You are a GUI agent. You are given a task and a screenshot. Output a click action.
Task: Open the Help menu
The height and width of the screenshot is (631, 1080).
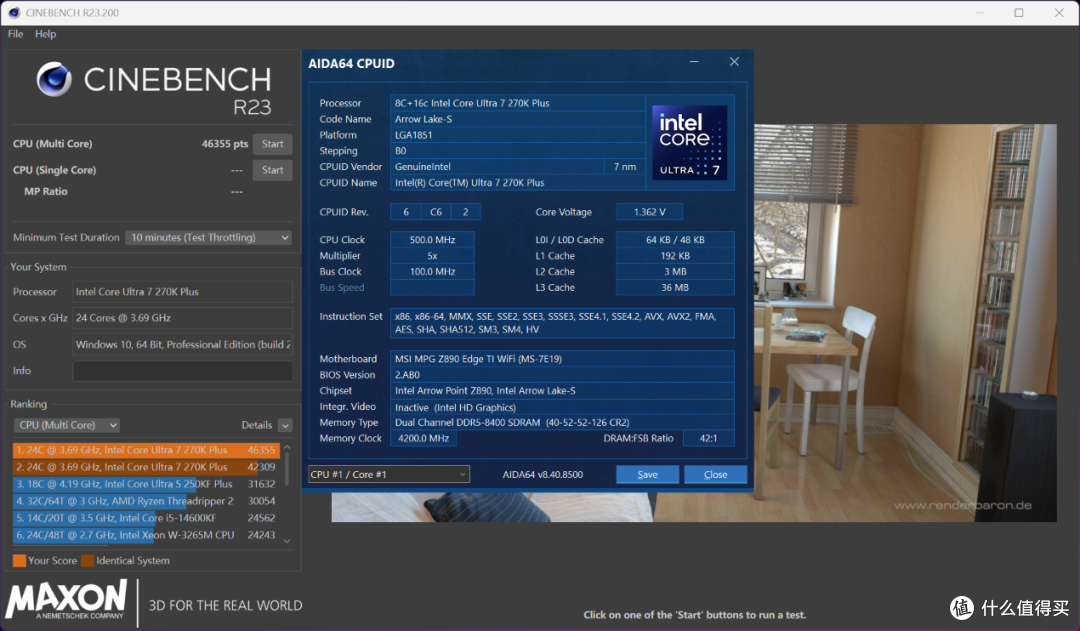click(x=45, y=34)
